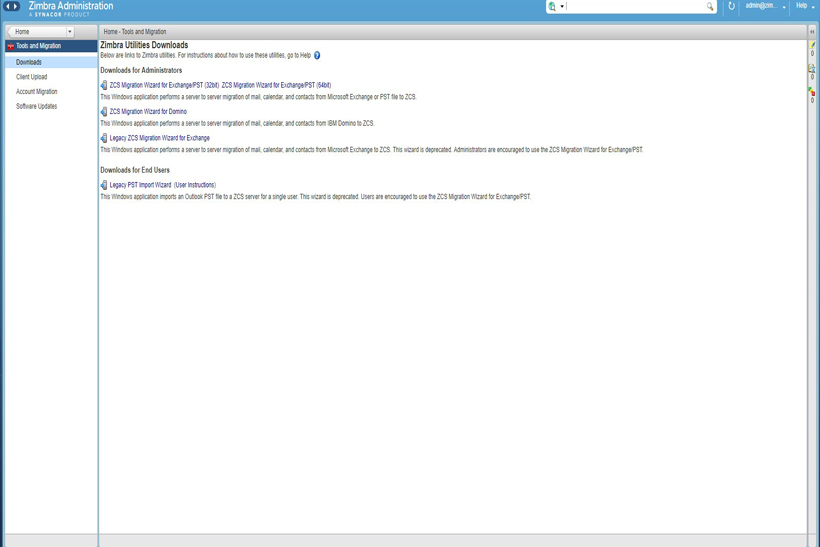The height and width of the screenshot is (547, 820).
Task: Click the Home back button in navigation
Action: [37, 32]
